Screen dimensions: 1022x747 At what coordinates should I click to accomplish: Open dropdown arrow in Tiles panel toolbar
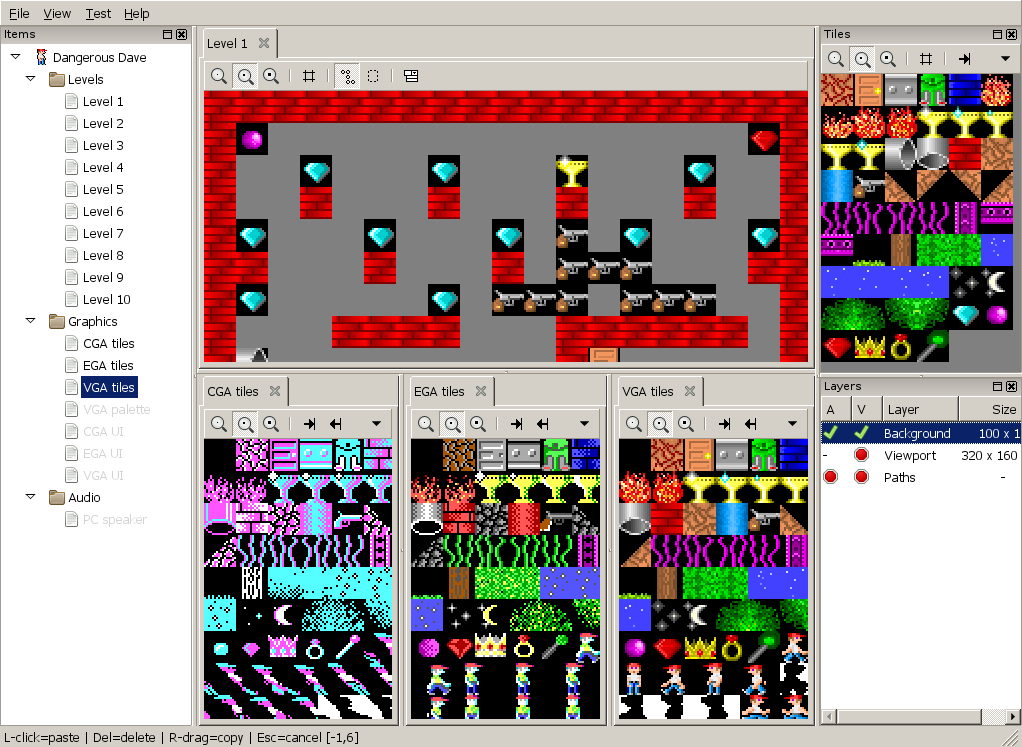pos(1005,59)
